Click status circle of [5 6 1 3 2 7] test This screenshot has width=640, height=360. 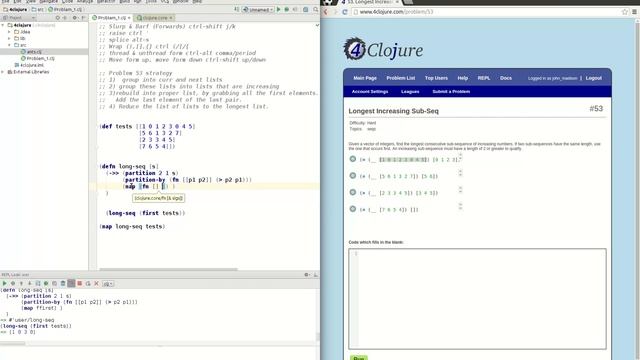click(x=353, y=176)
